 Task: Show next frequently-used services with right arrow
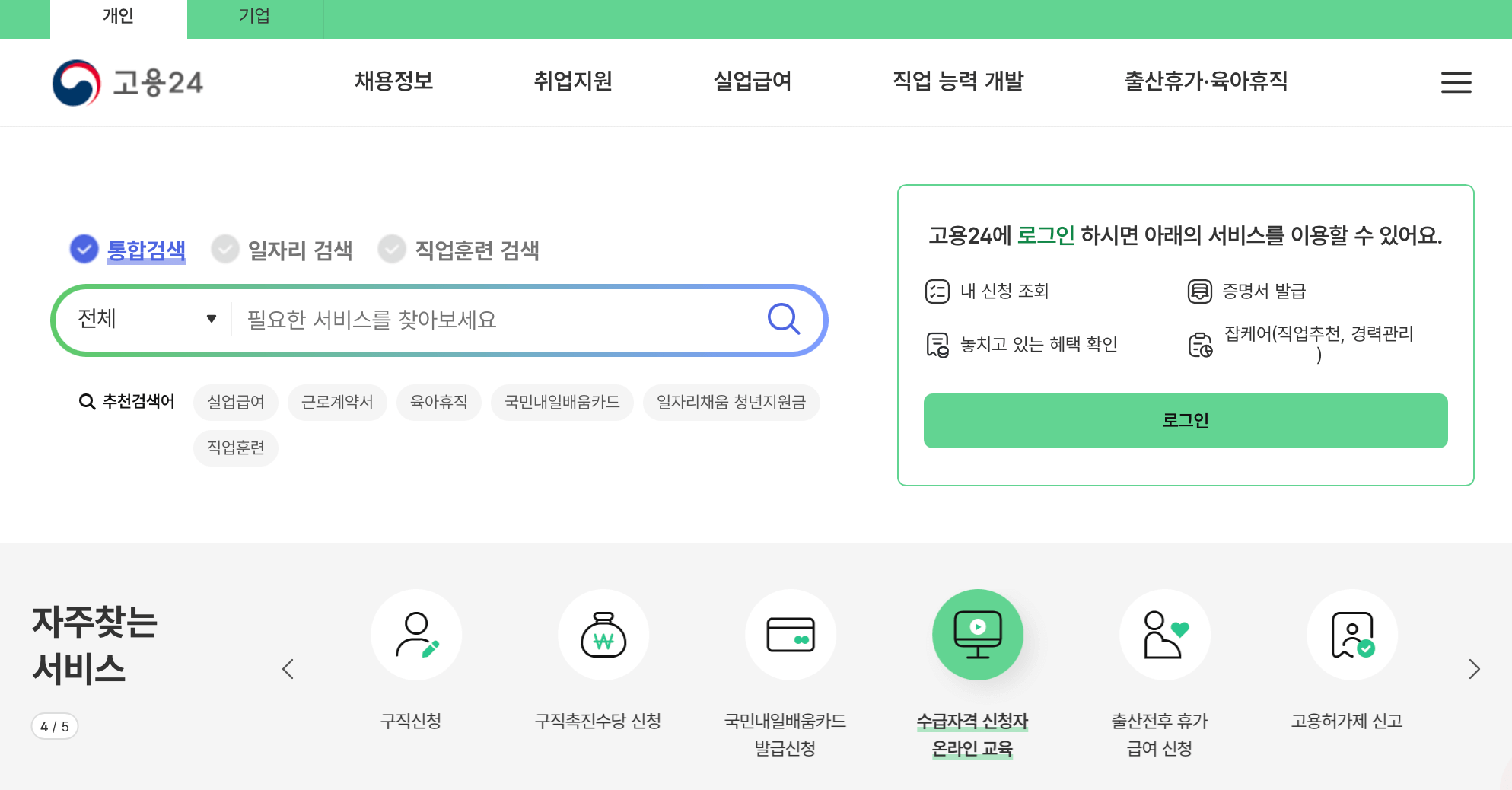tap(1472, 670)
